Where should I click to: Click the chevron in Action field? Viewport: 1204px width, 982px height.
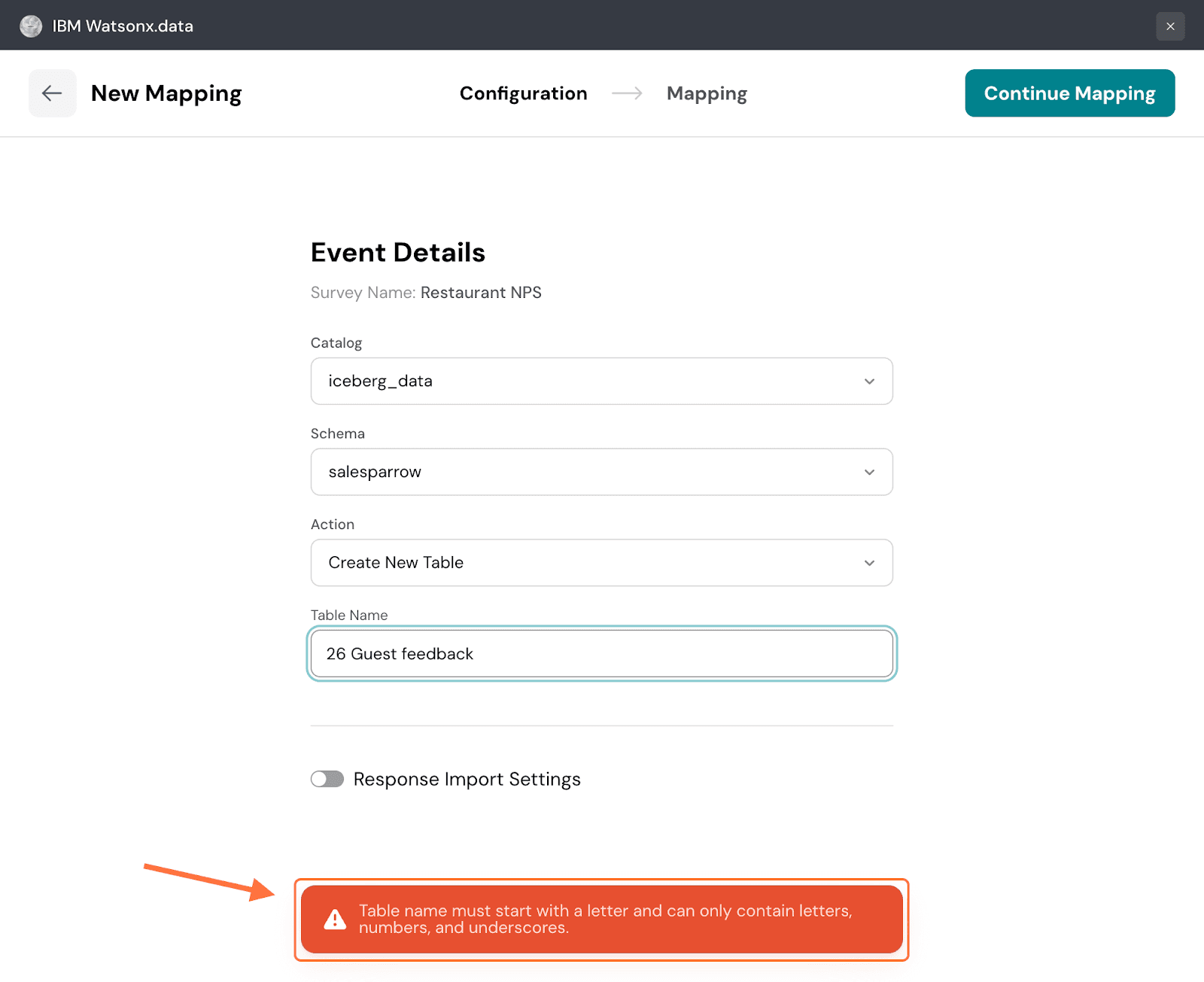[x=869, y=563]
